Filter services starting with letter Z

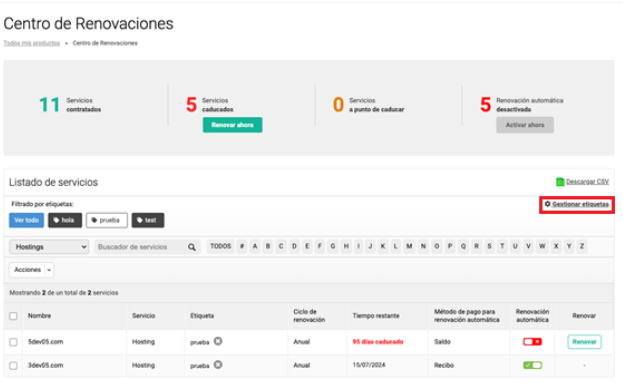[582, 246]
